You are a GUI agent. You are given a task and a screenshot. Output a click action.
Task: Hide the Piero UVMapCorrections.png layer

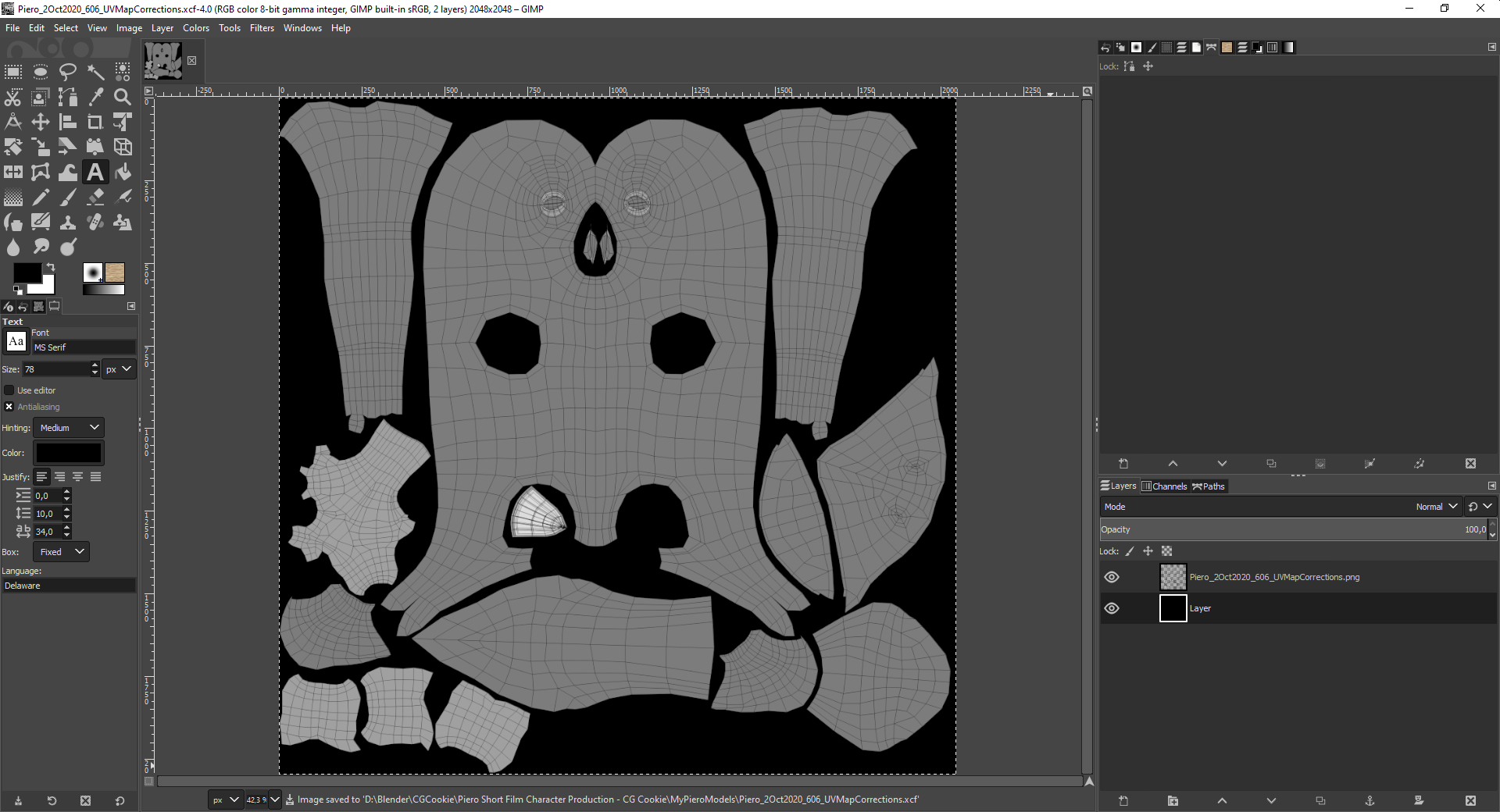1112,577
